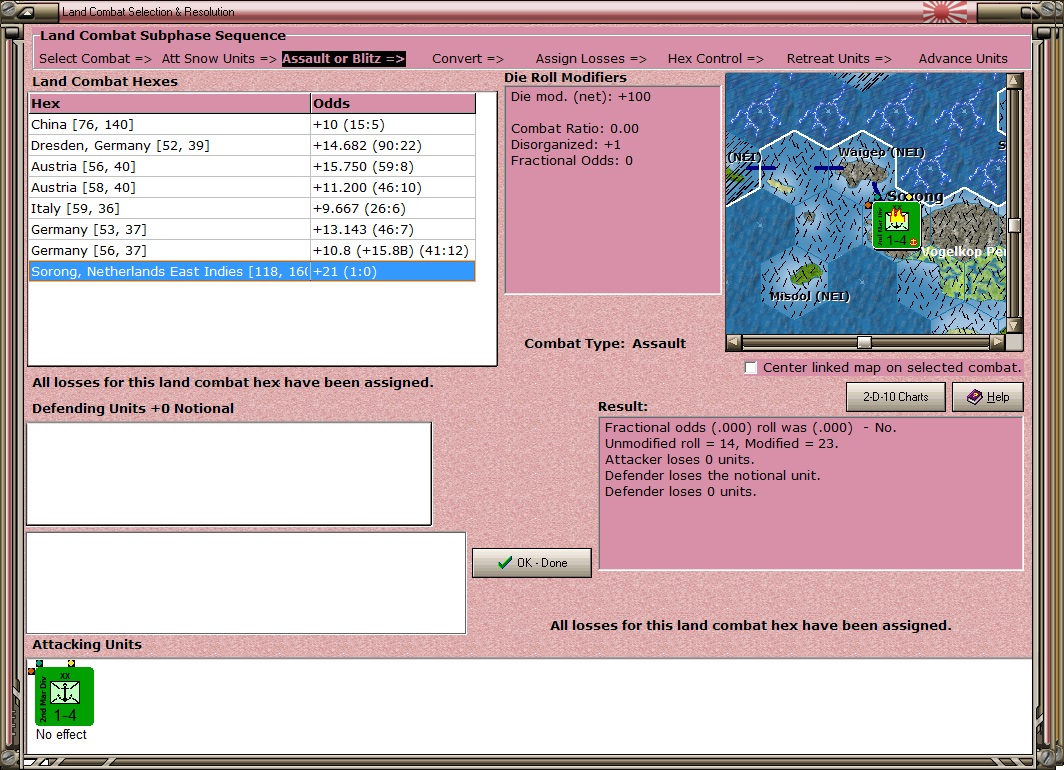Click the marine unit counter on Sorong map hex
1064x770 pixels.
tap(896, 225)
